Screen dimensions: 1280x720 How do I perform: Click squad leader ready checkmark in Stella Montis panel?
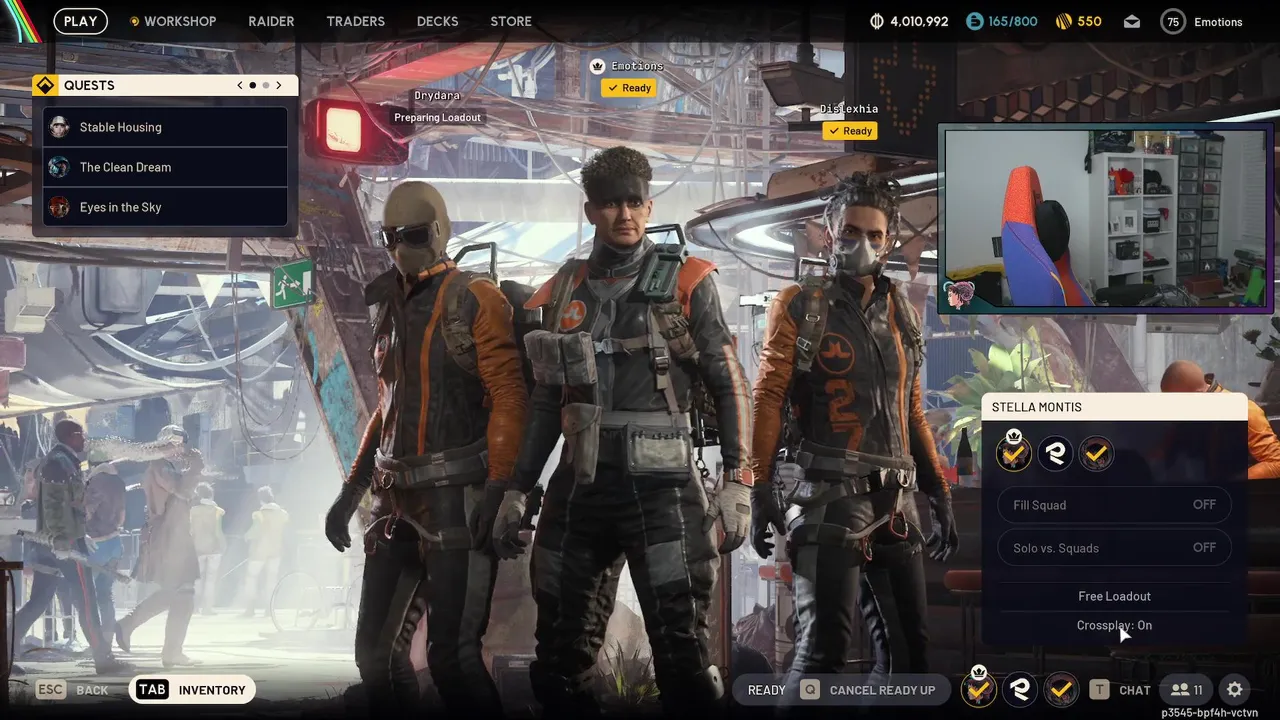pos(1014,453)
